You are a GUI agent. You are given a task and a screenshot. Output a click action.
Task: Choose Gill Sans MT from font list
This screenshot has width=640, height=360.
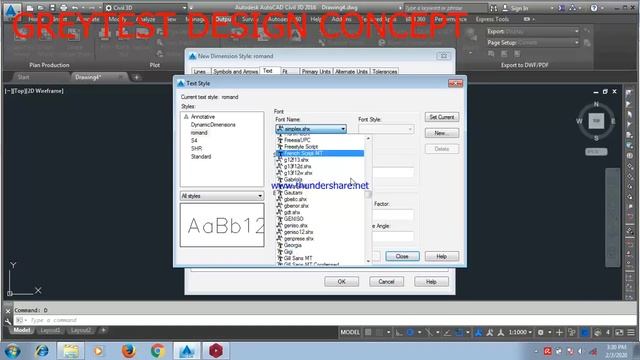[320, 258]
